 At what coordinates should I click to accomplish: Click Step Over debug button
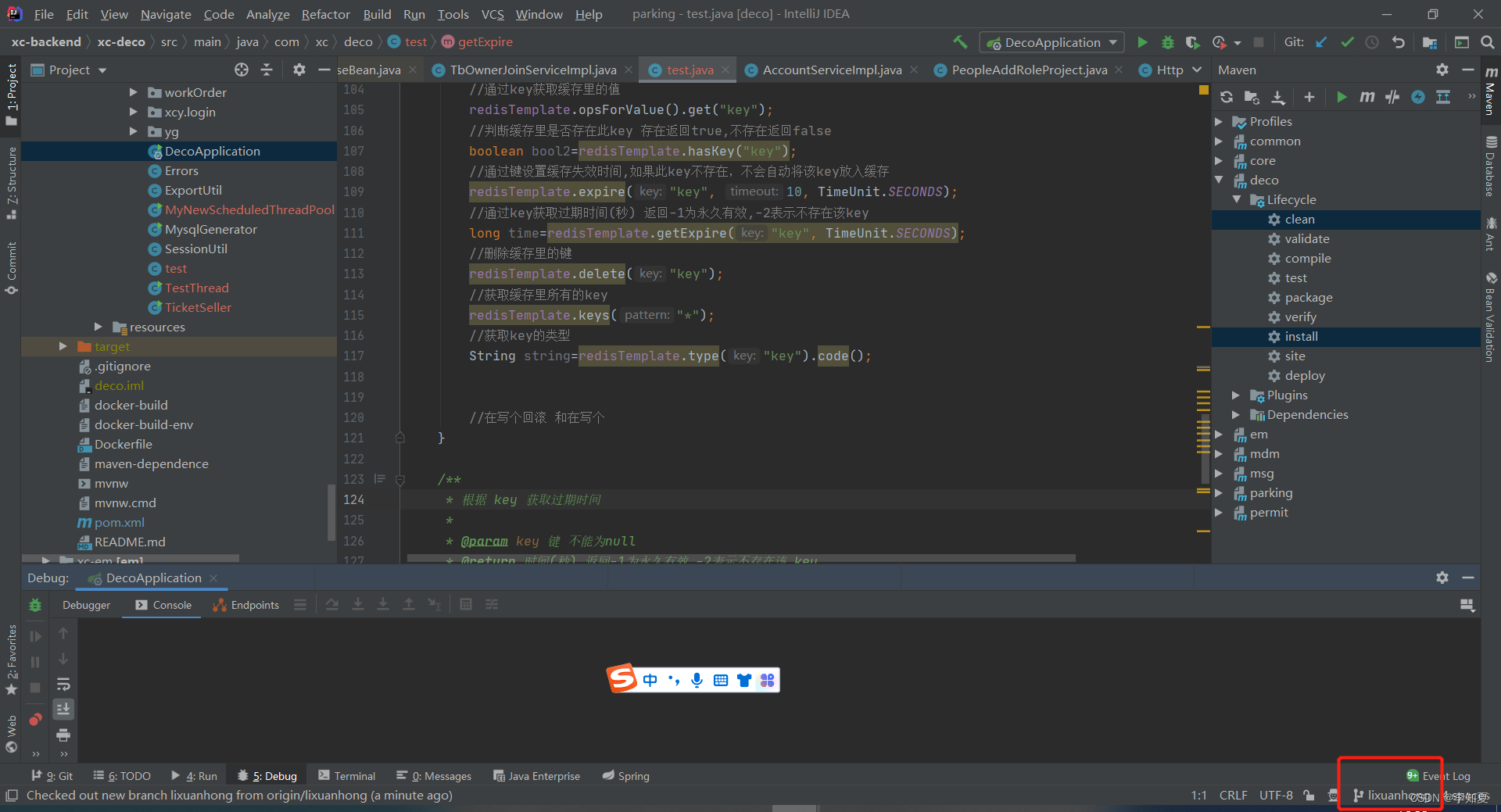tap(332, 605)
